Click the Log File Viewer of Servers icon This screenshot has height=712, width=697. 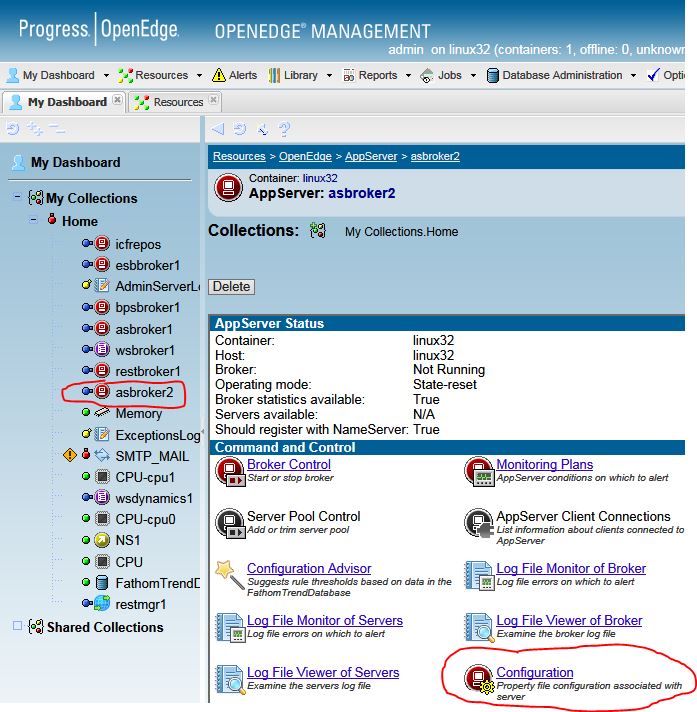click(x=230, y=679)
